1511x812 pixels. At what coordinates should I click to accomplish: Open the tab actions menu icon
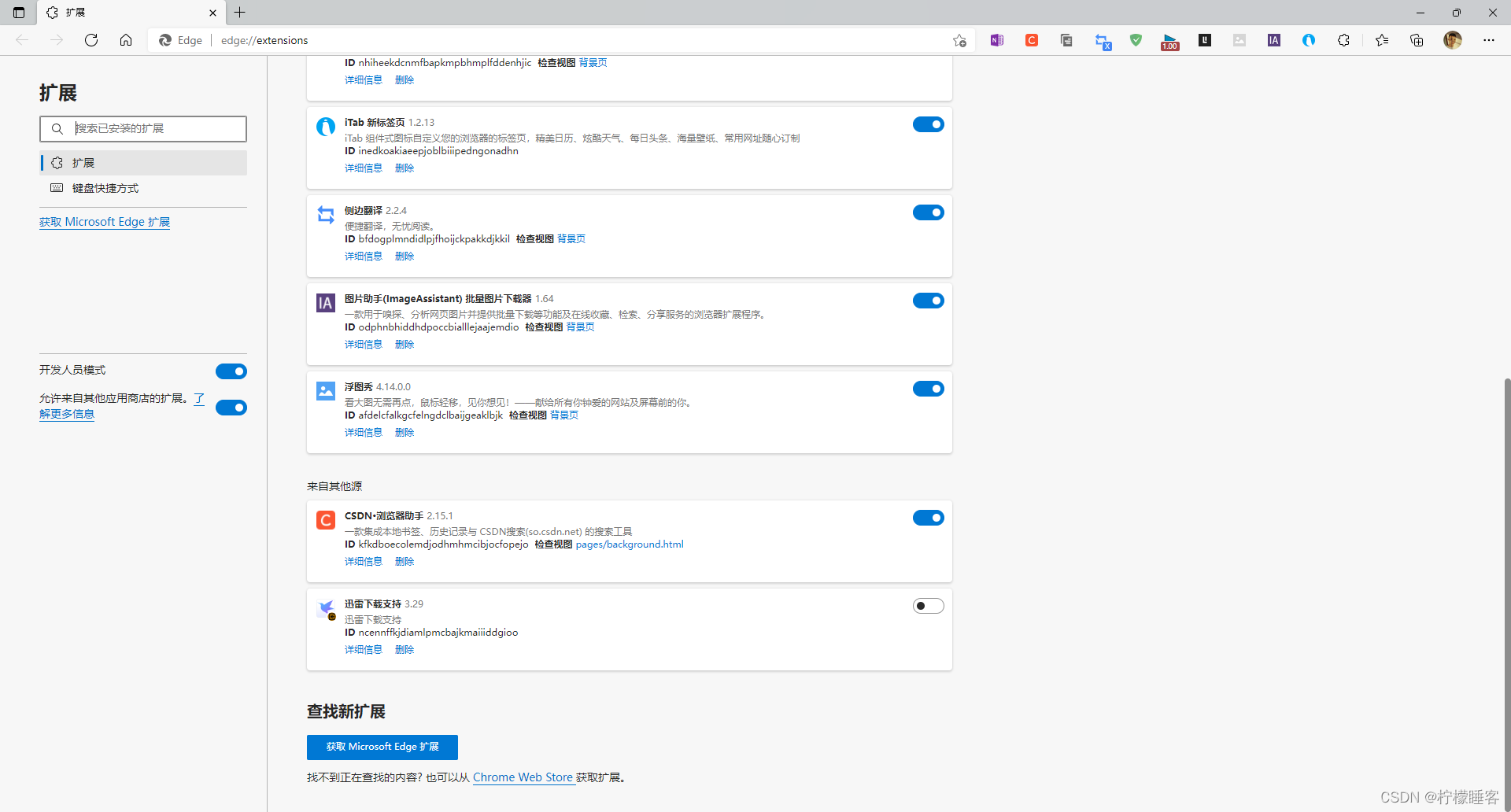coord(19,13)
